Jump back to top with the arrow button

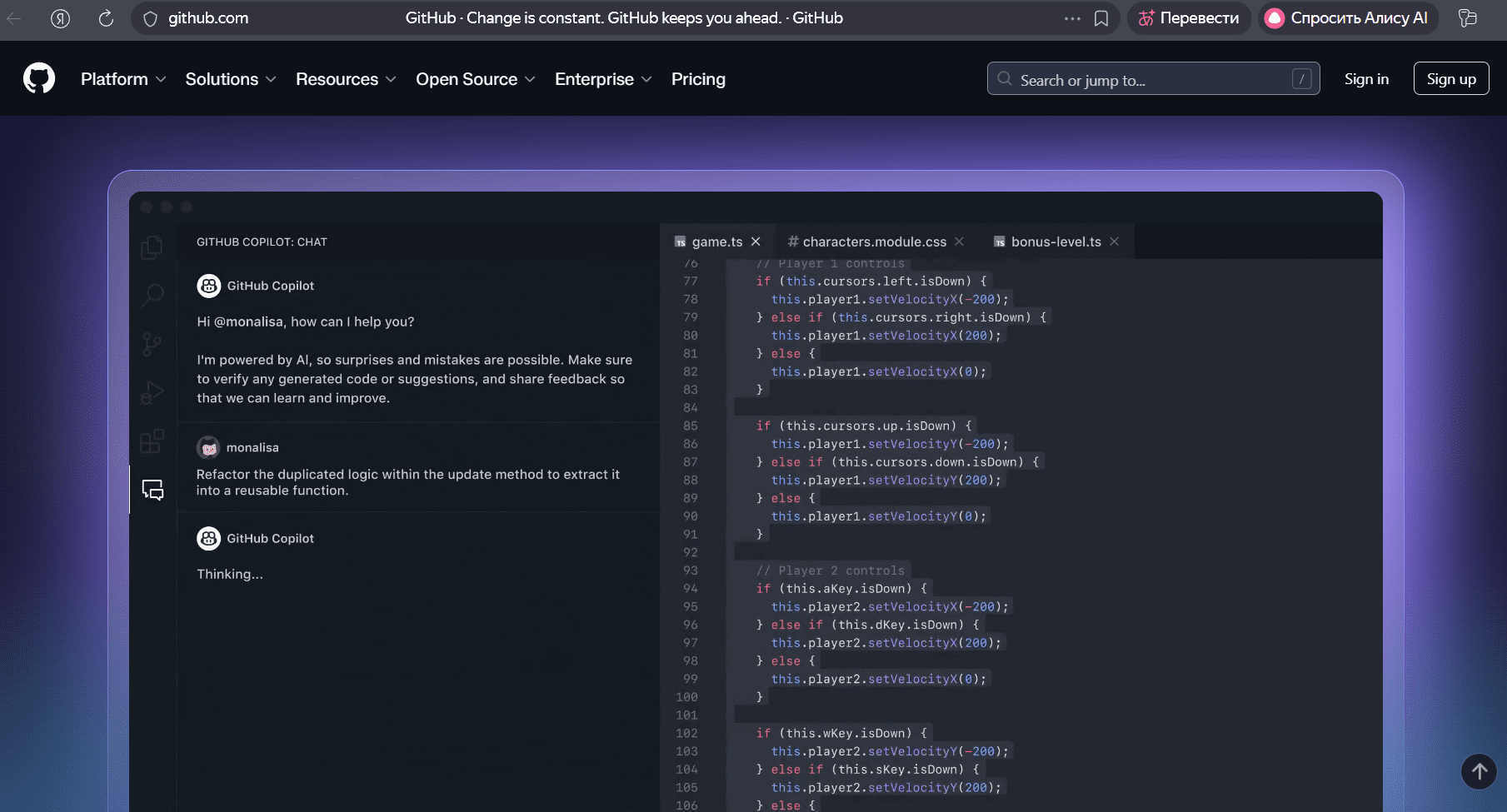point(1479,771)
